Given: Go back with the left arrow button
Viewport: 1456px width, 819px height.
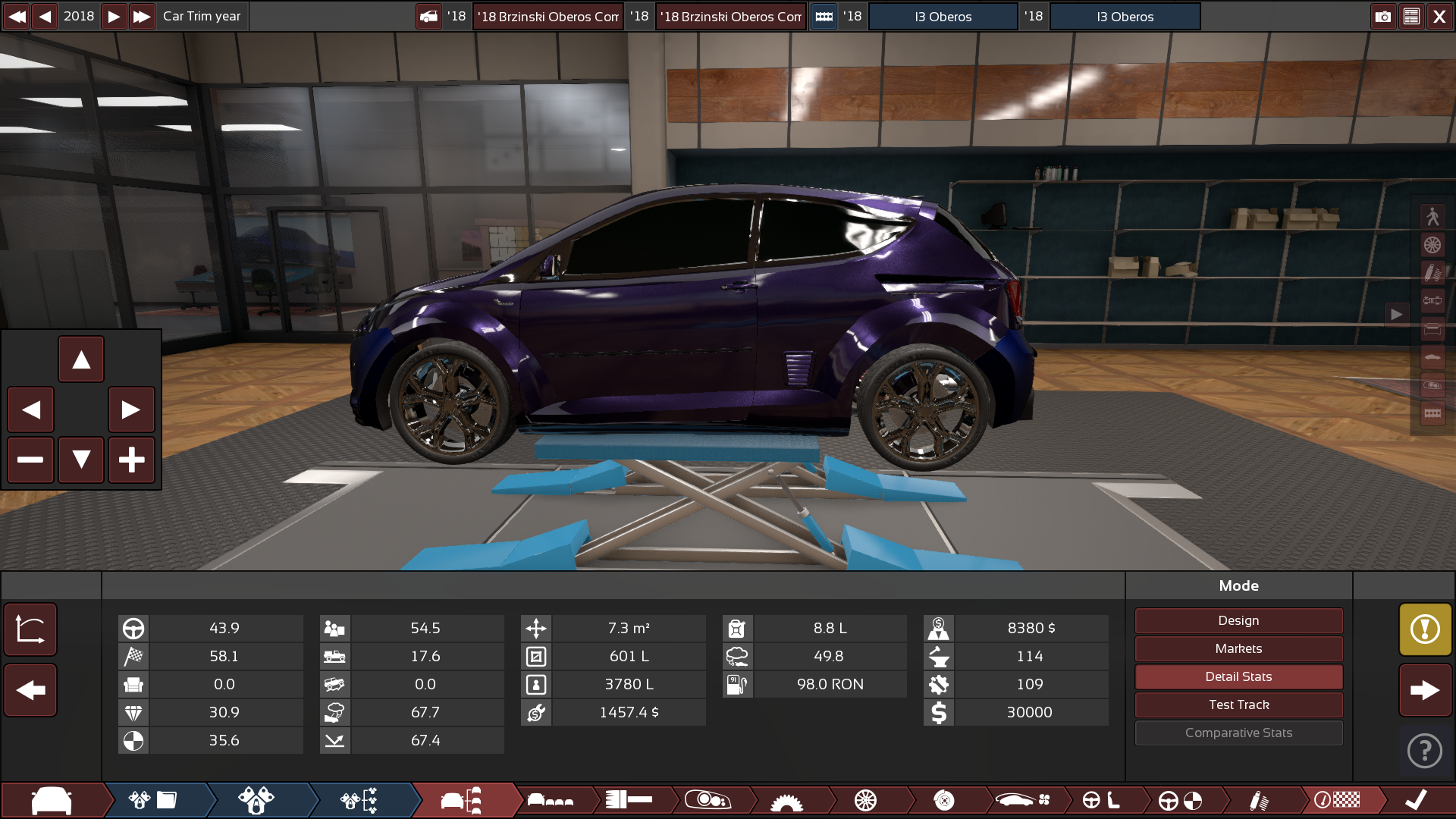Looking at the screenshot, I should [30, 690].
